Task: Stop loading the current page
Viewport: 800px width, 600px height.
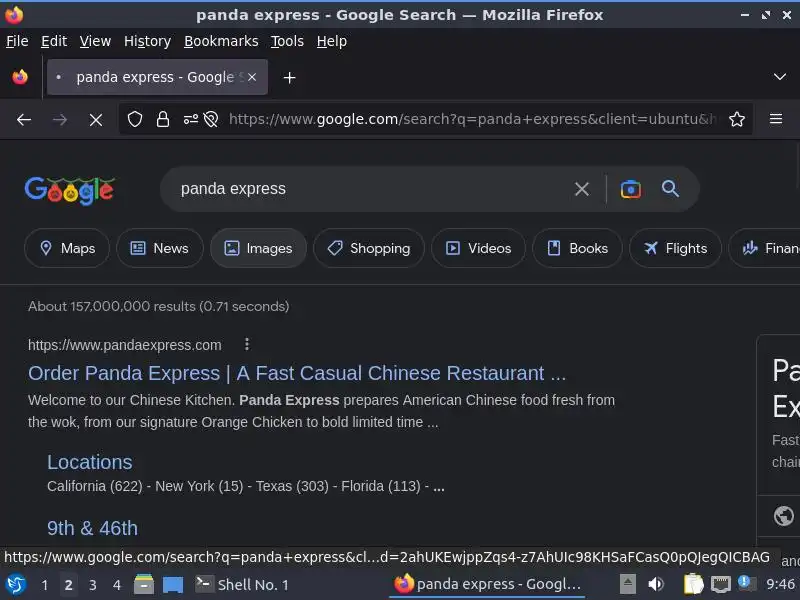Action: 95,119
